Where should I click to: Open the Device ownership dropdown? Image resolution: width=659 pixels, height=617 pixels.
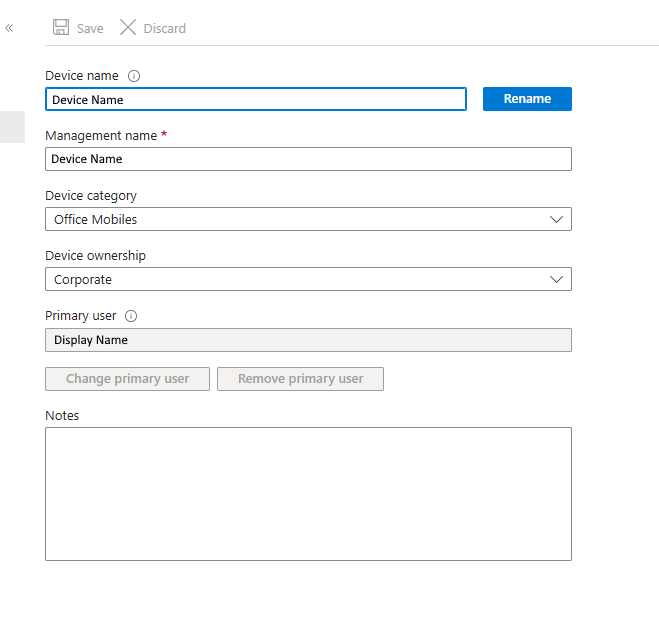tap(308, 279)
